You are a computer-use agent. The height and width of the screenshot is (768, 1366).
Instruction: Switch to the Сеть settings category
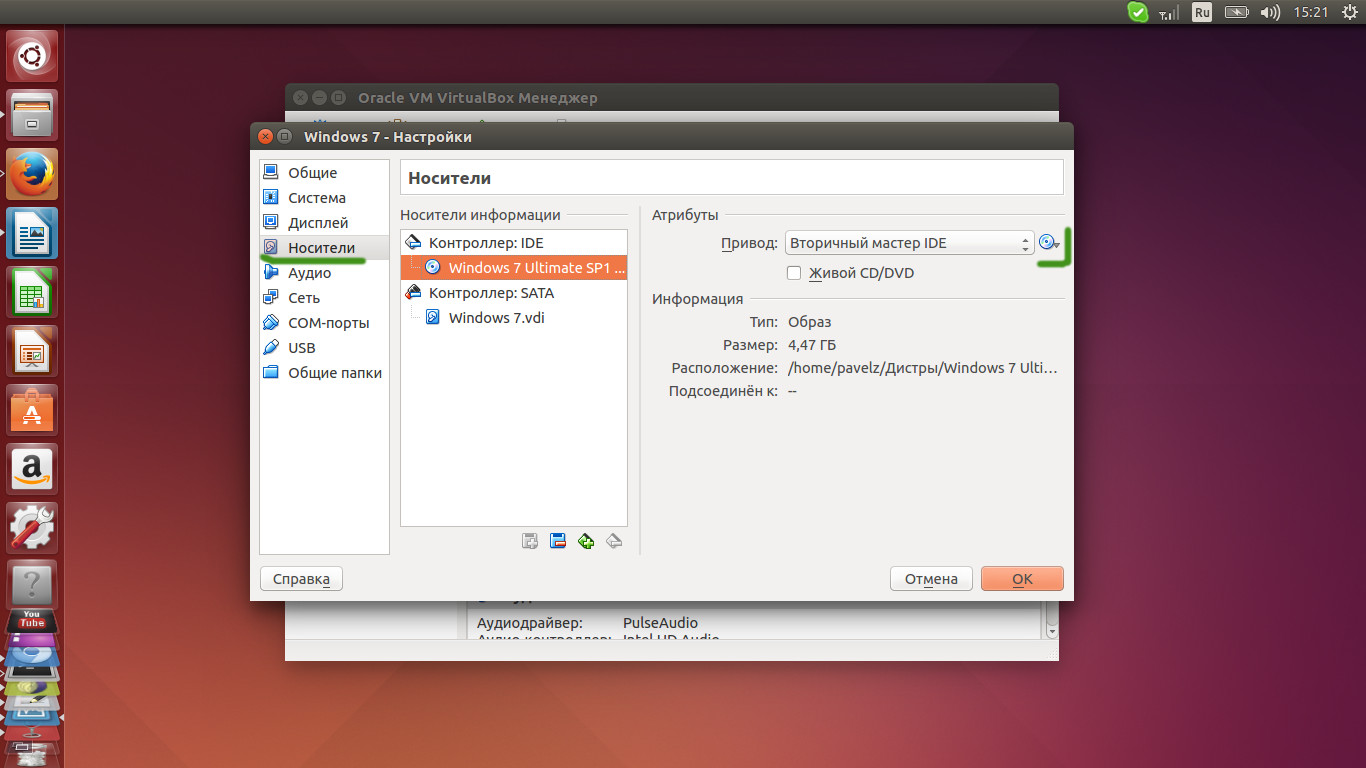[x=324, y=298]
